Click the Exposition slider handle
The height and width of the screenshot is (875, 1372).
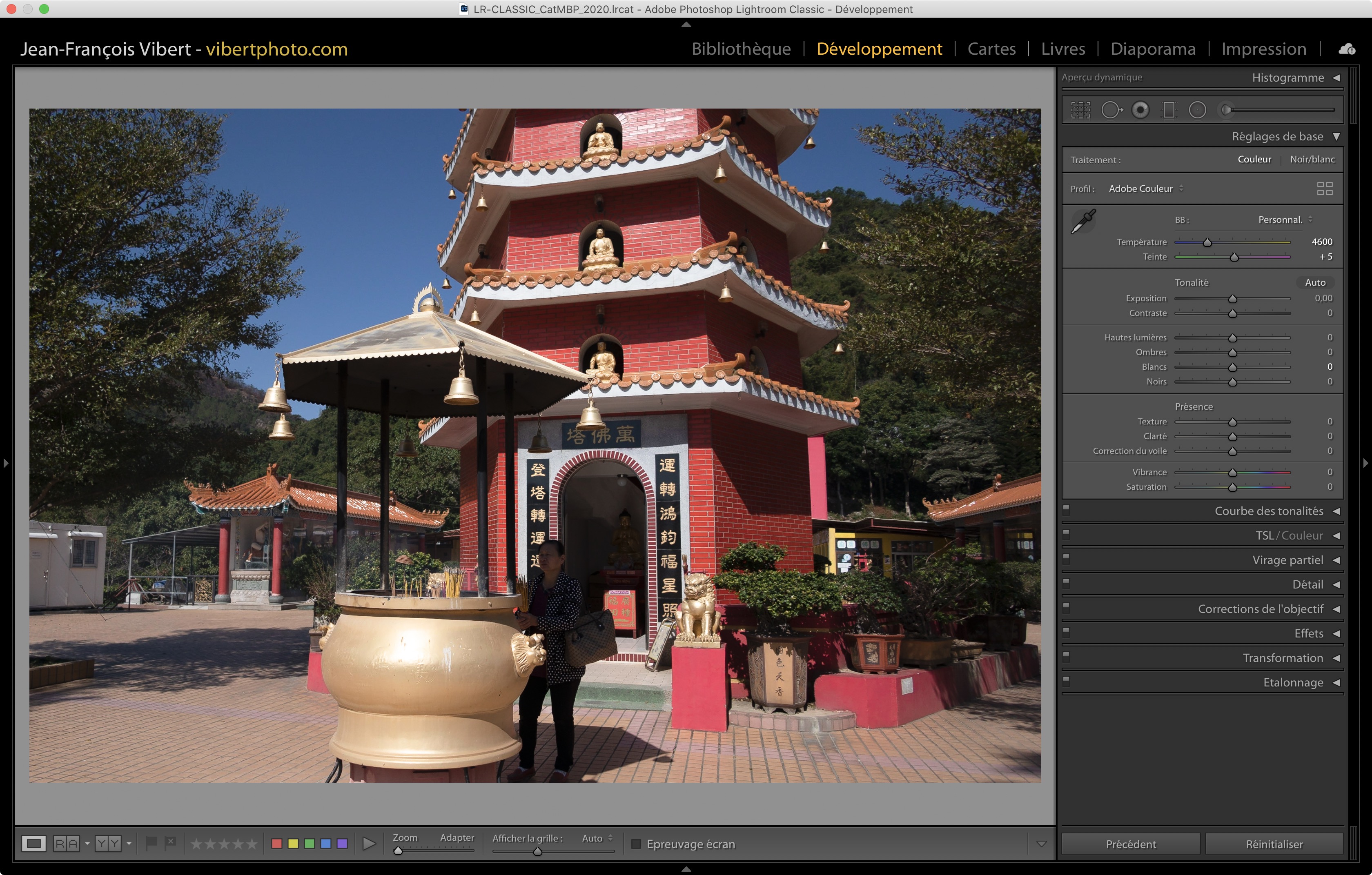1232,299
